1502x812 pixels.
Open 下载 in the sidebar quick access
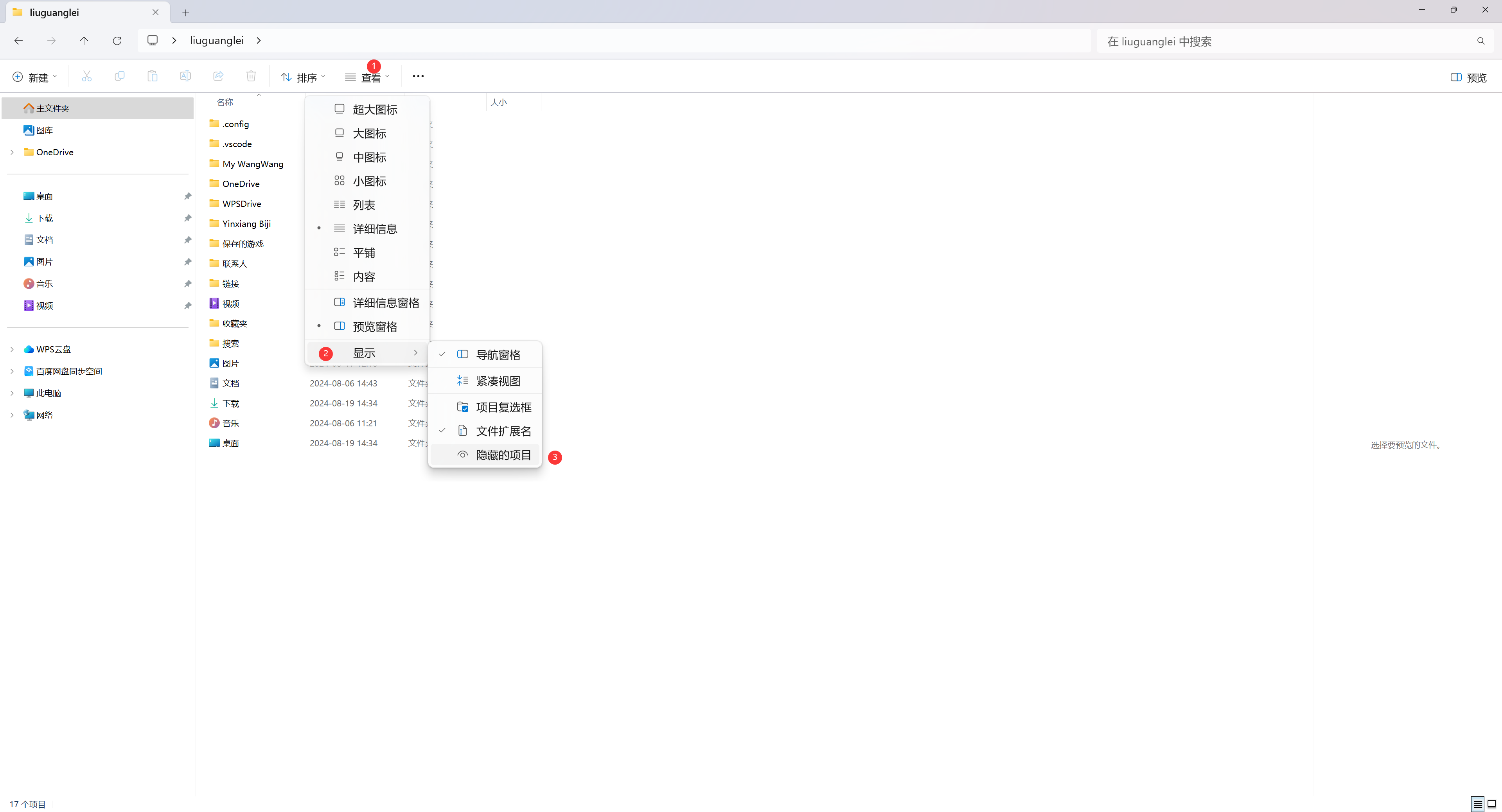coord(44,218)
